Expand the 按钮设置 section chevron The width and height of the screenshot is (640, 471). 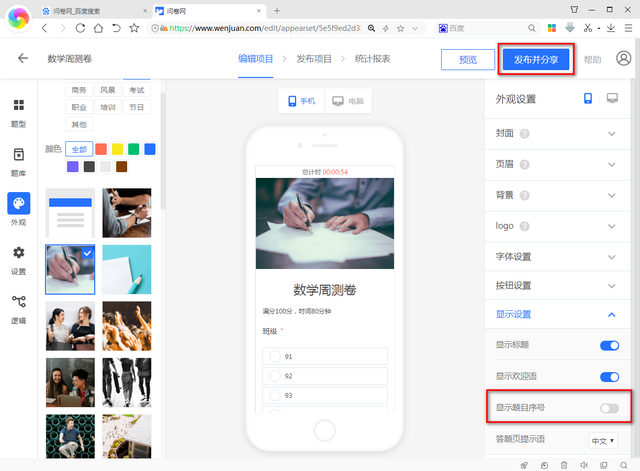click(611, 286)
